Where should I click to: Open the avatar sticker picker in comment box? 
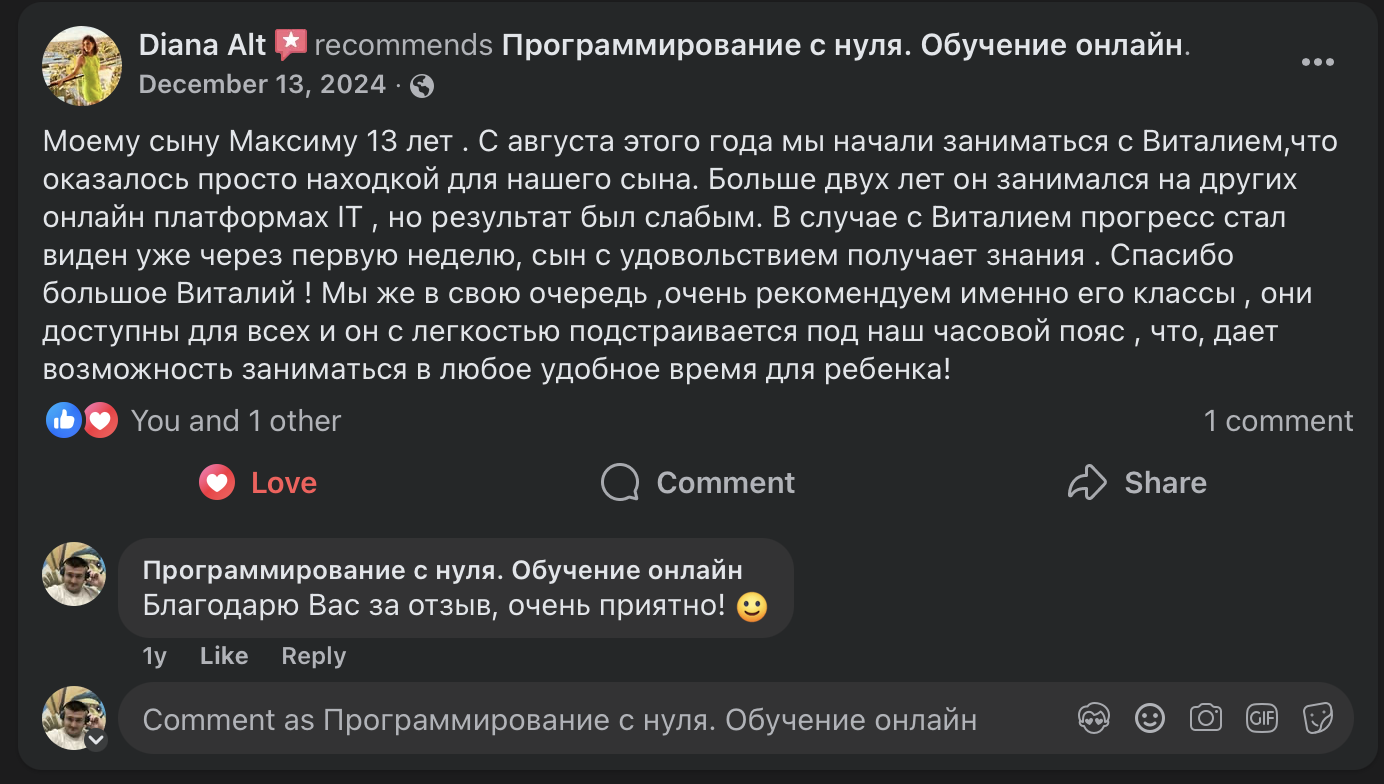coord(1094,718)
